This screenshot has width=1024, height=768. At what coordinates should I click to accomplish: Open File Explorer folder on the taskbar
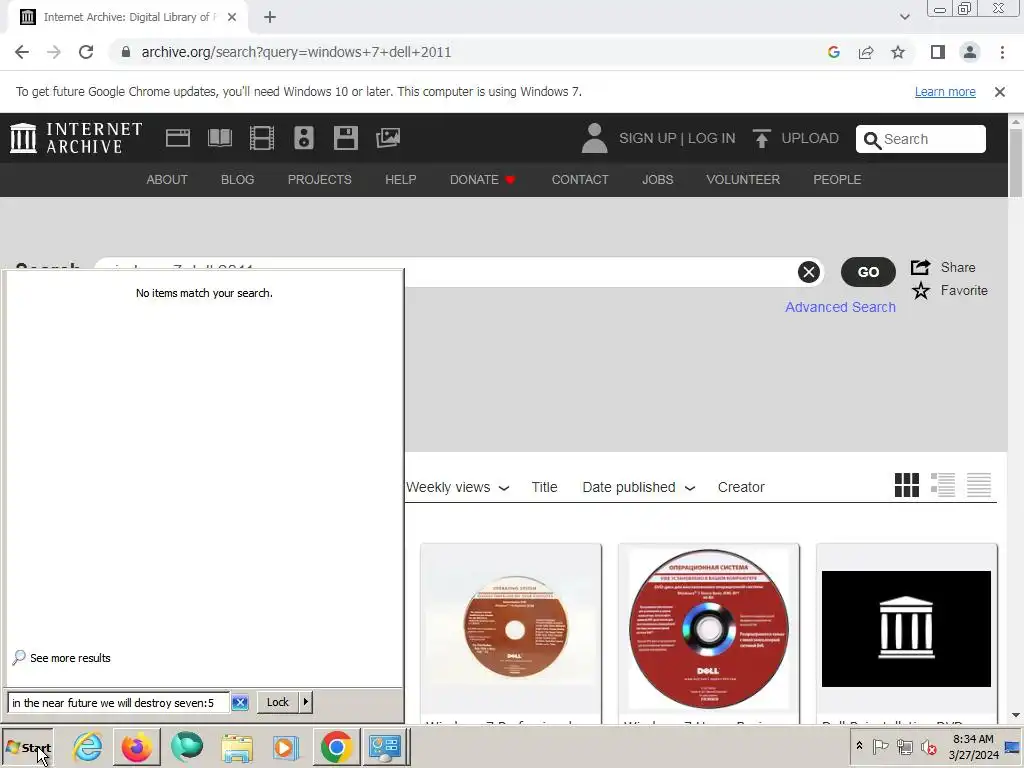pos(237,746)
